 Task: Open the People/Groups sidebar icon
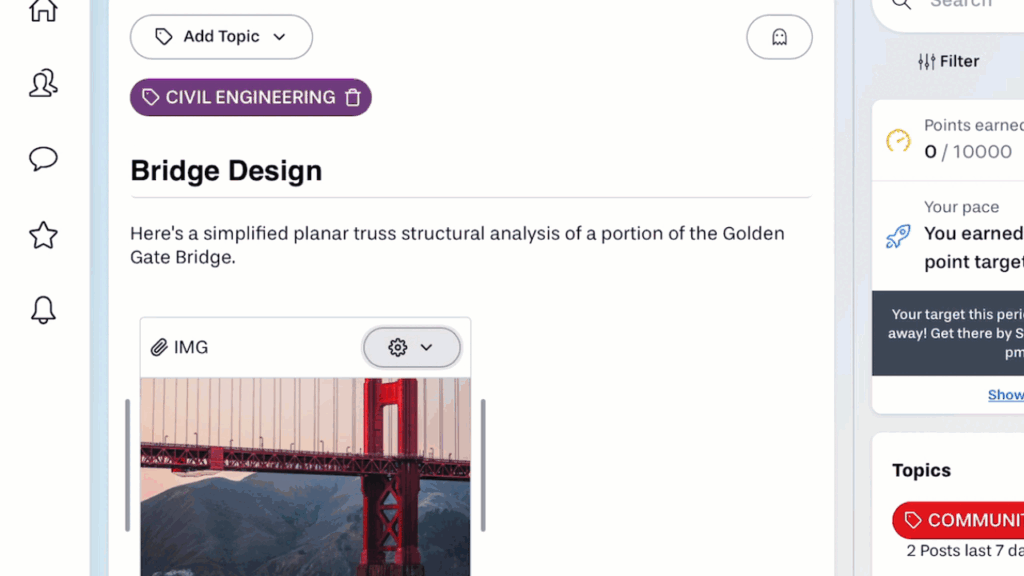(x=43, y=84)
